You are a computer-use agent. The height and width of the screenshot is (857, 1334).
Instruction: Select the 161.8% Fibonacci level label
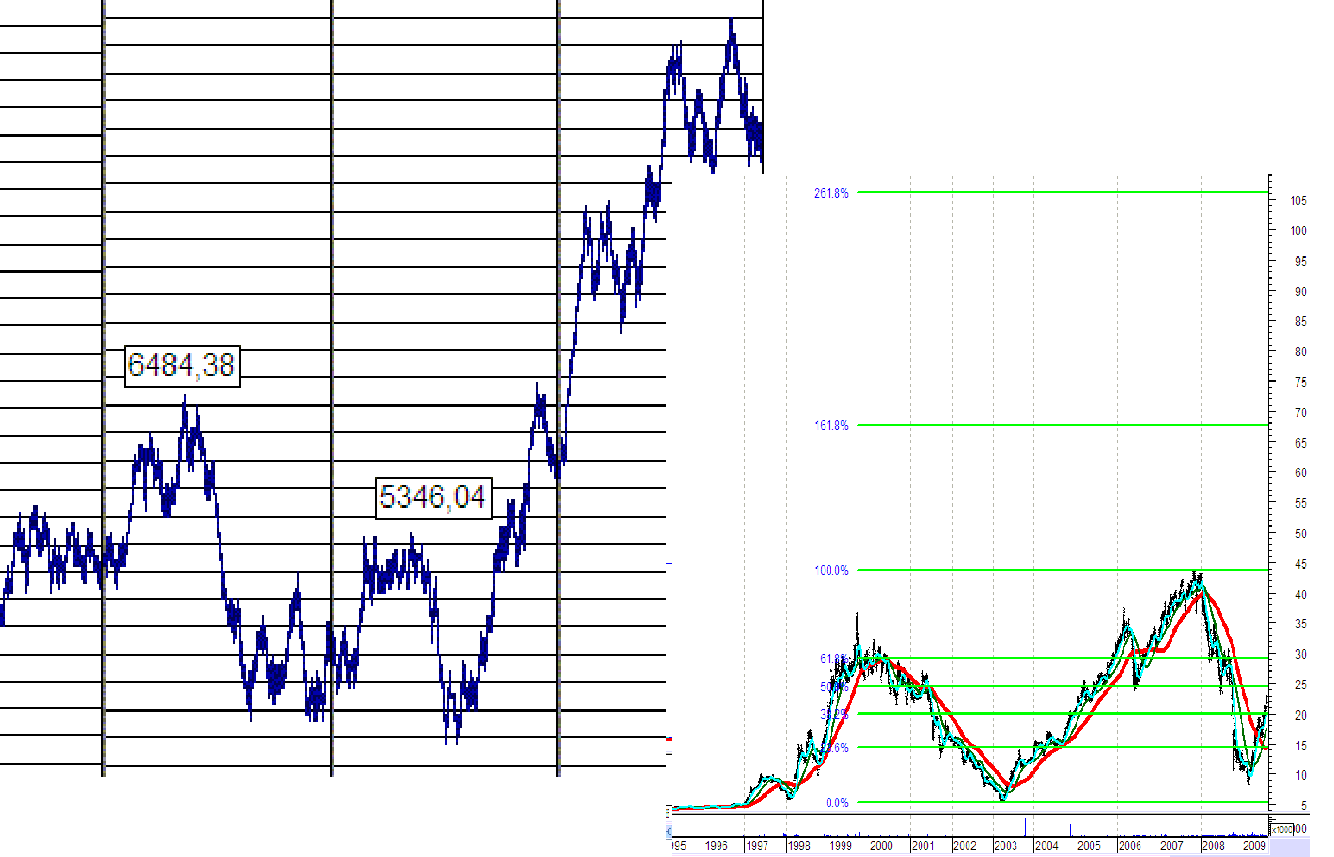(831, 425)
